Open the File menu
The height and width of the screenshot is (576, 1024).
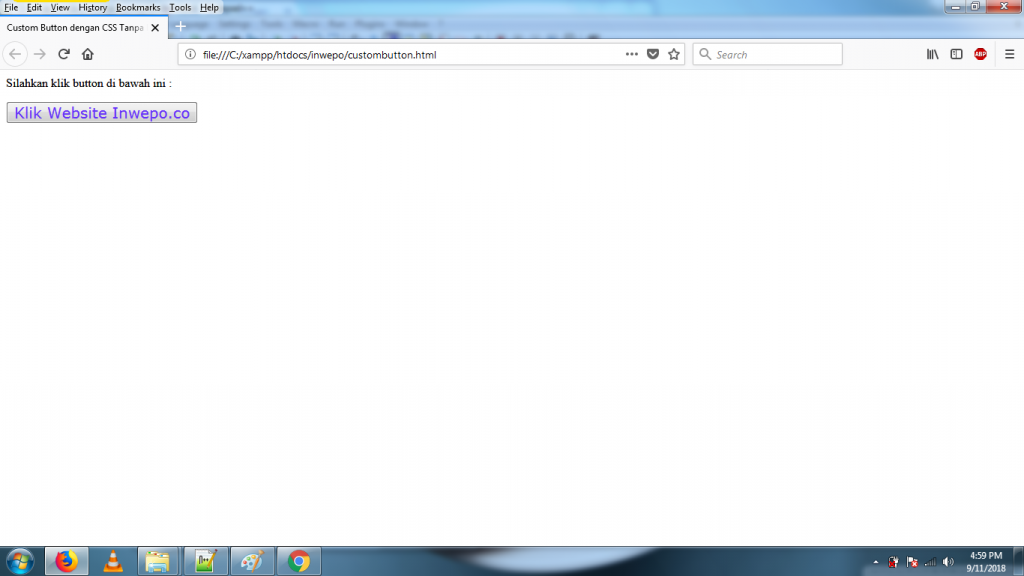pos(11,7)
